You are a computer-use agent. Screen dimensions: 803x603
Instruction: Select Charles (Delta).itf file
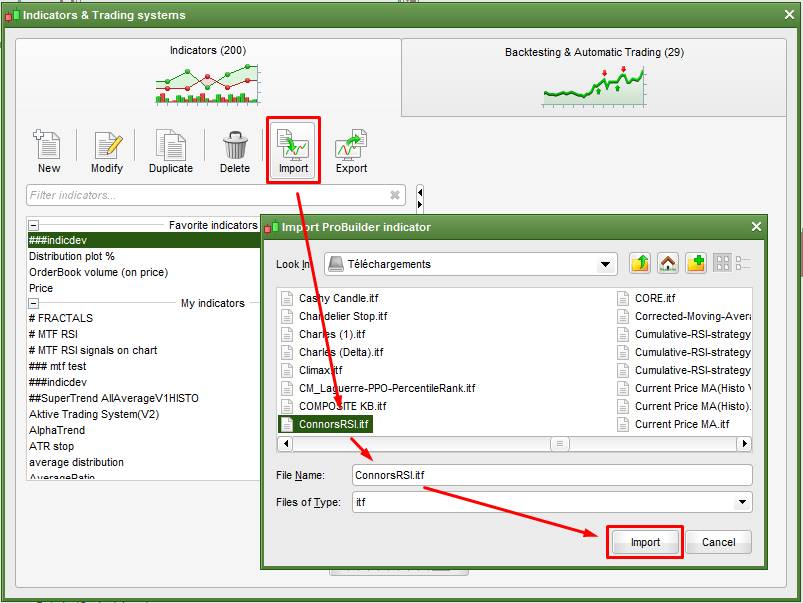pos(341,352)
